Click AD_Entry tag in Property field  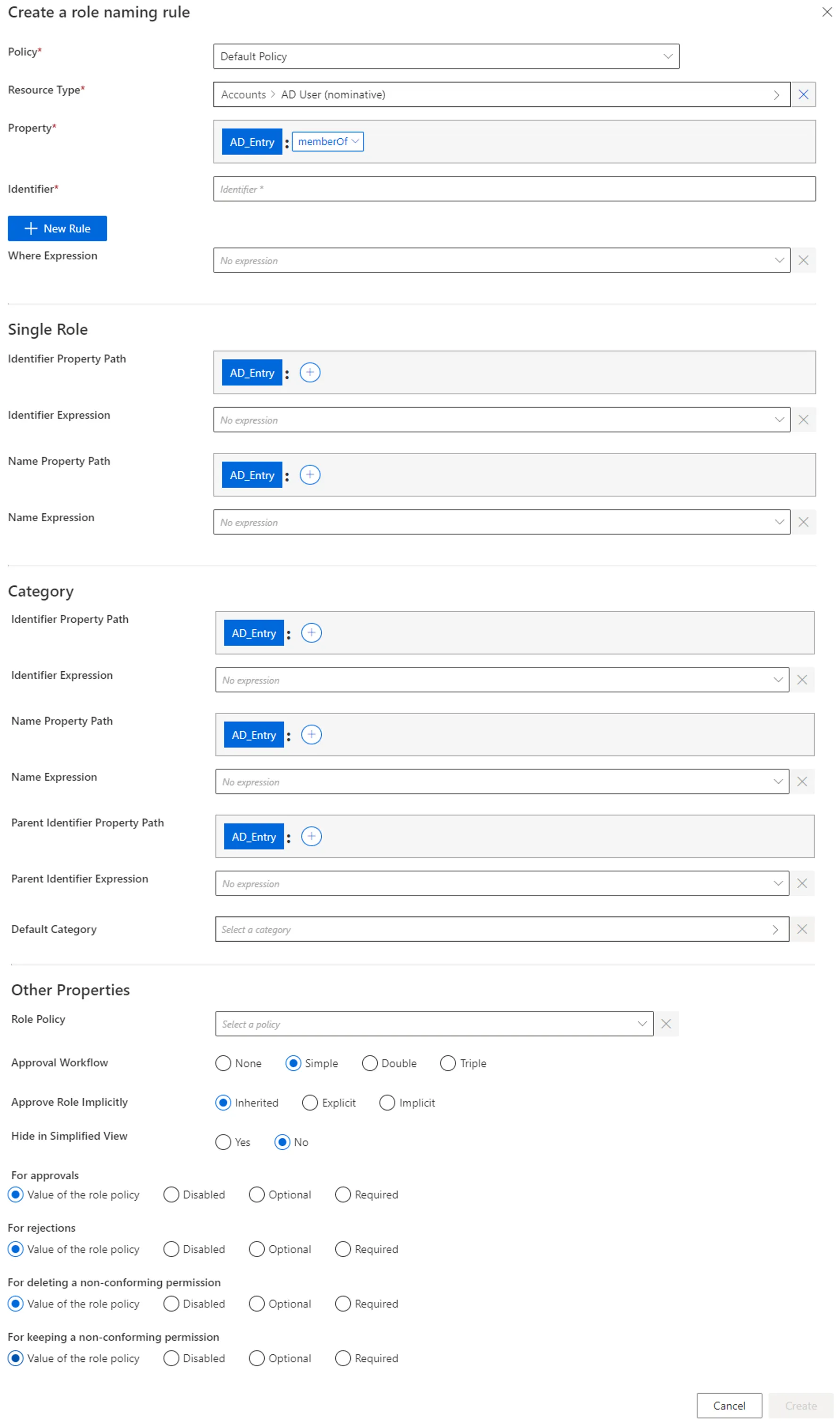point(252,142)
